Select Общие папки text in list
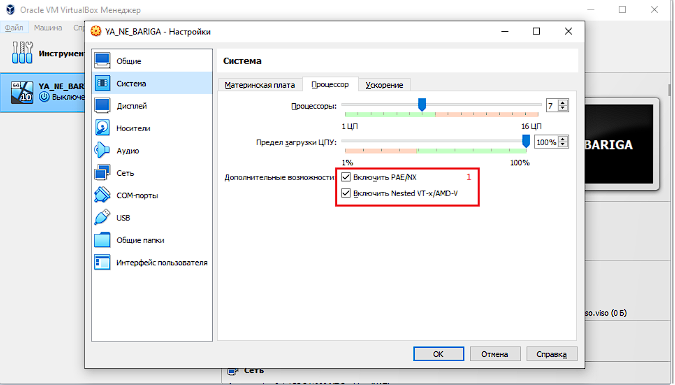675x385 pixels. [140, 240]
